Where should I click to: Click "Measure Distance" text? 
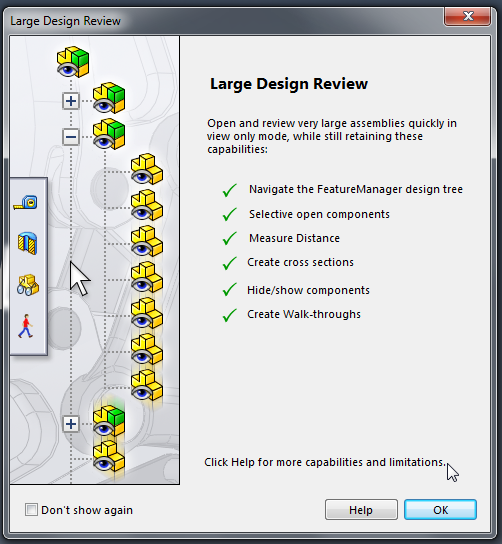pos(294,238)
